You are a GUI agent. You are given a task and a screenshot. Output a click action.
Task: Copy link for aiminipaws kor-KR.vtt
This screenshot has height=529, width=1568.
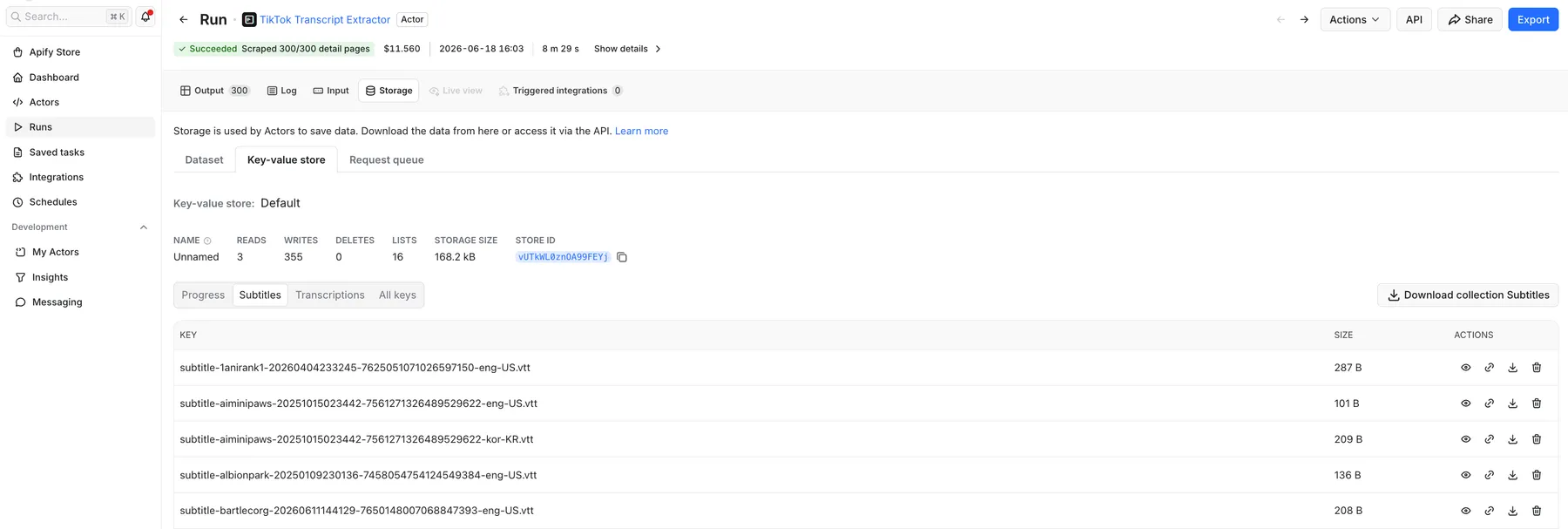1490,439
